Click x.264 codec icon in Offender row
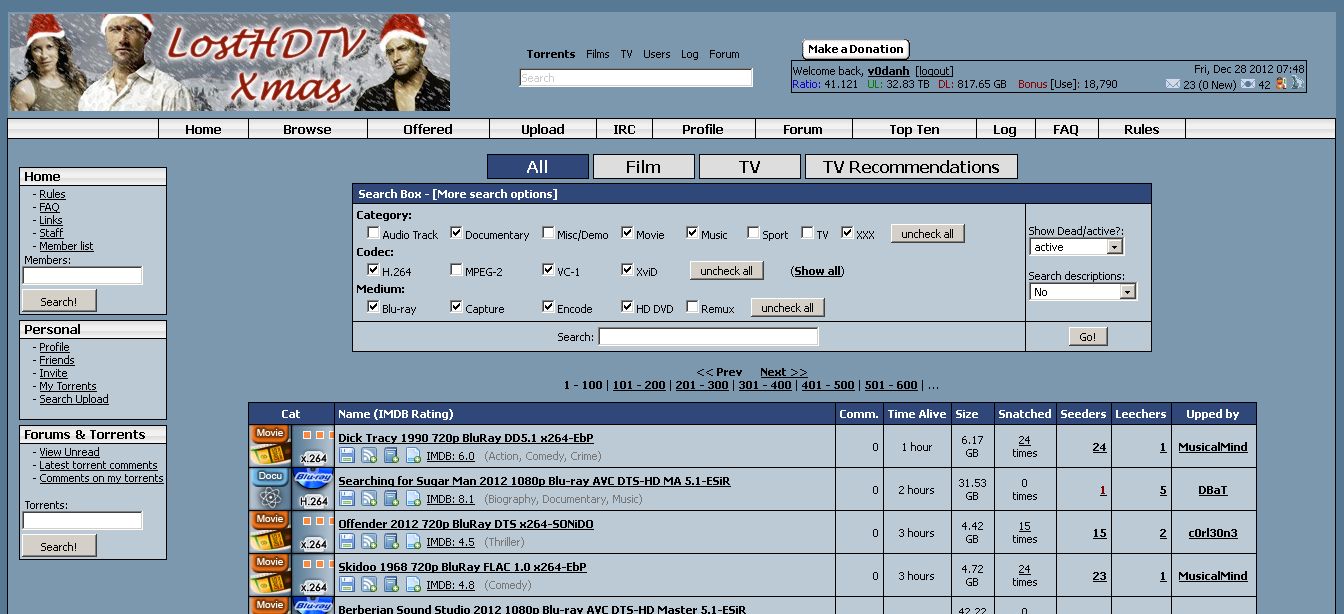 [x=313, y=532]
